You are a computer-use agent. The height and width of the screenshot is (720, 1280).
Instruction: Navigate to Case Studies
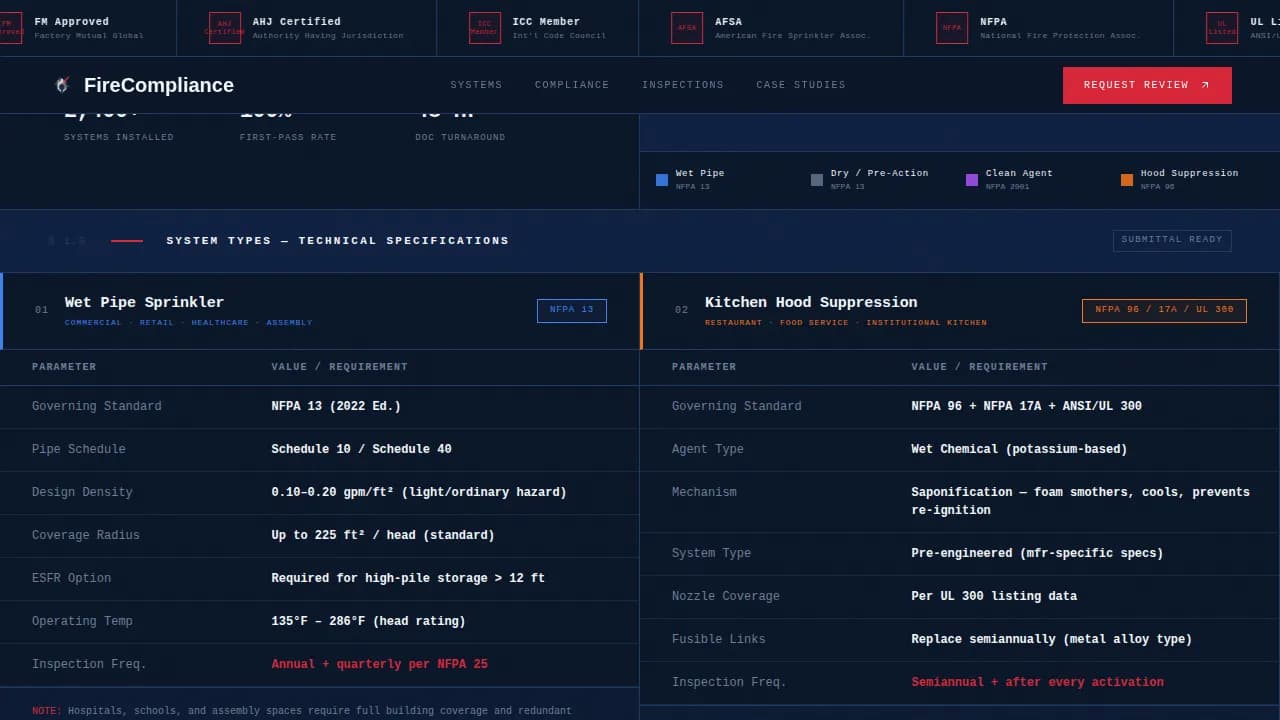pyautogui.click(x=801, y=85)
